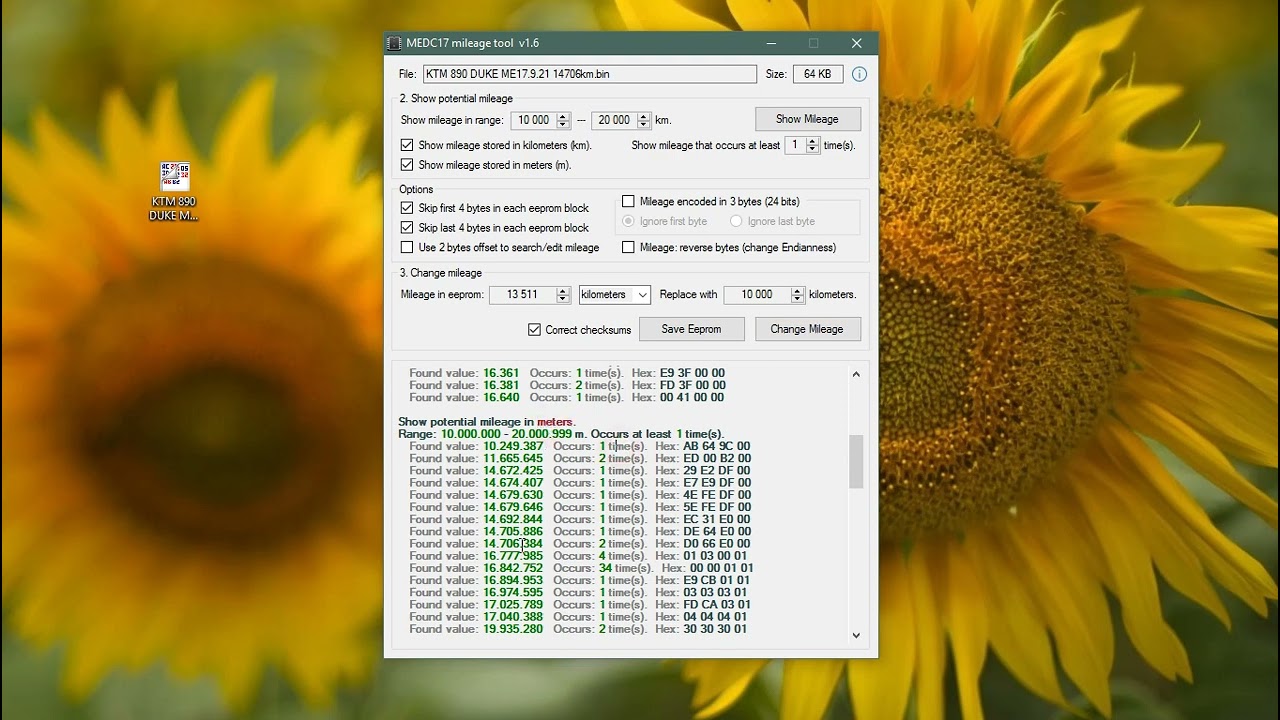Select found value 14.679.646 row
The height and width of the screenshot is (720, 1280).
pos(580,507)
